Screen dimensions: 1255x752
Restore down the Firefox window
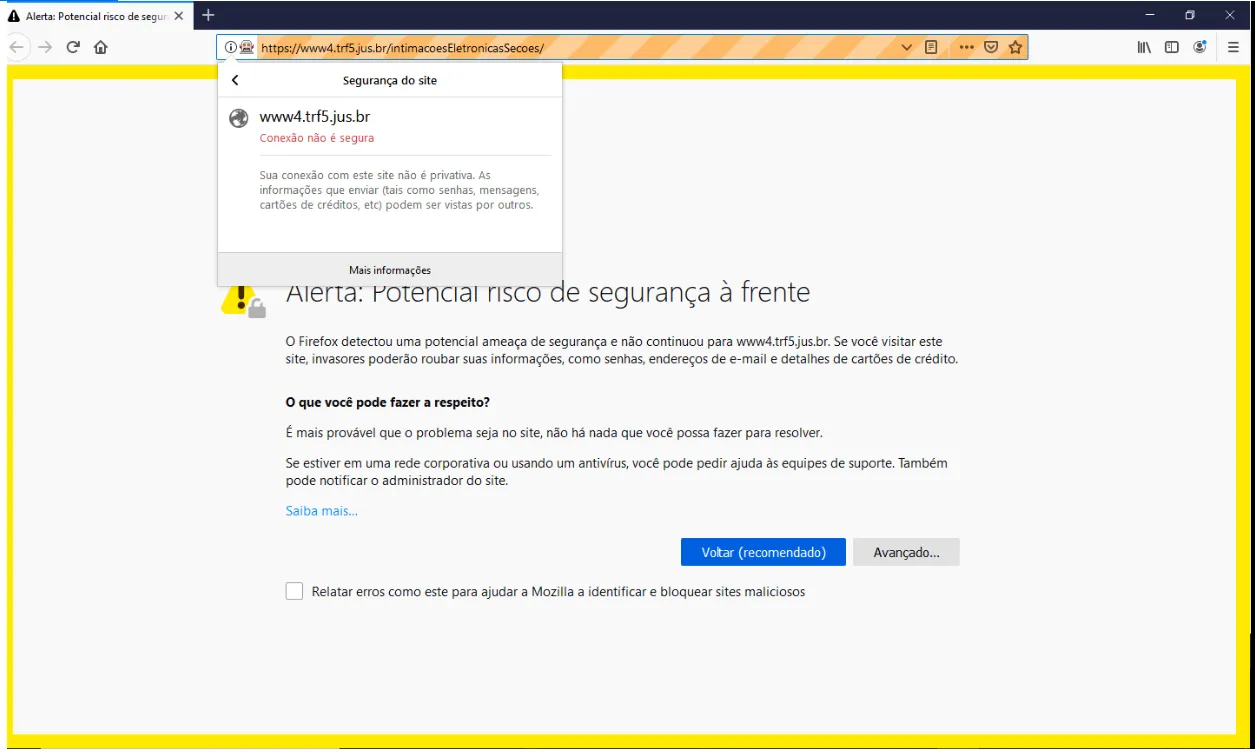point(1190,15)
